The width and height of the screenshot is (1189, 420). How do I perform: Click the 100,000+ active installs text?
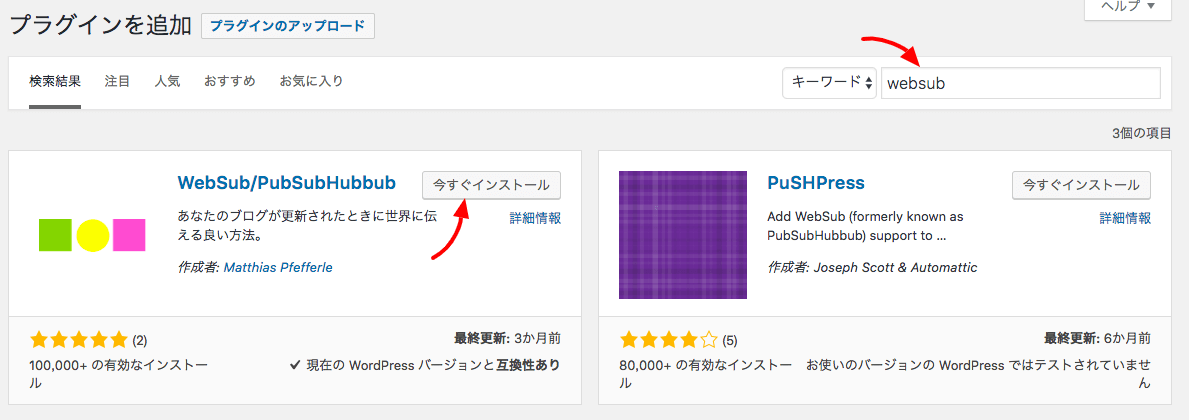[118, 374]
